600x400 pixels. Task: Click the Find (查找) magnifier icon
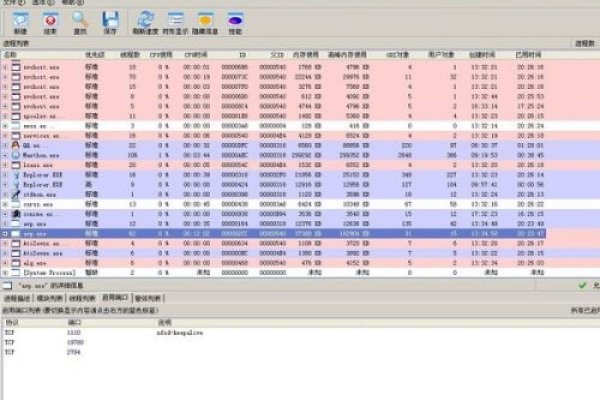80,19
